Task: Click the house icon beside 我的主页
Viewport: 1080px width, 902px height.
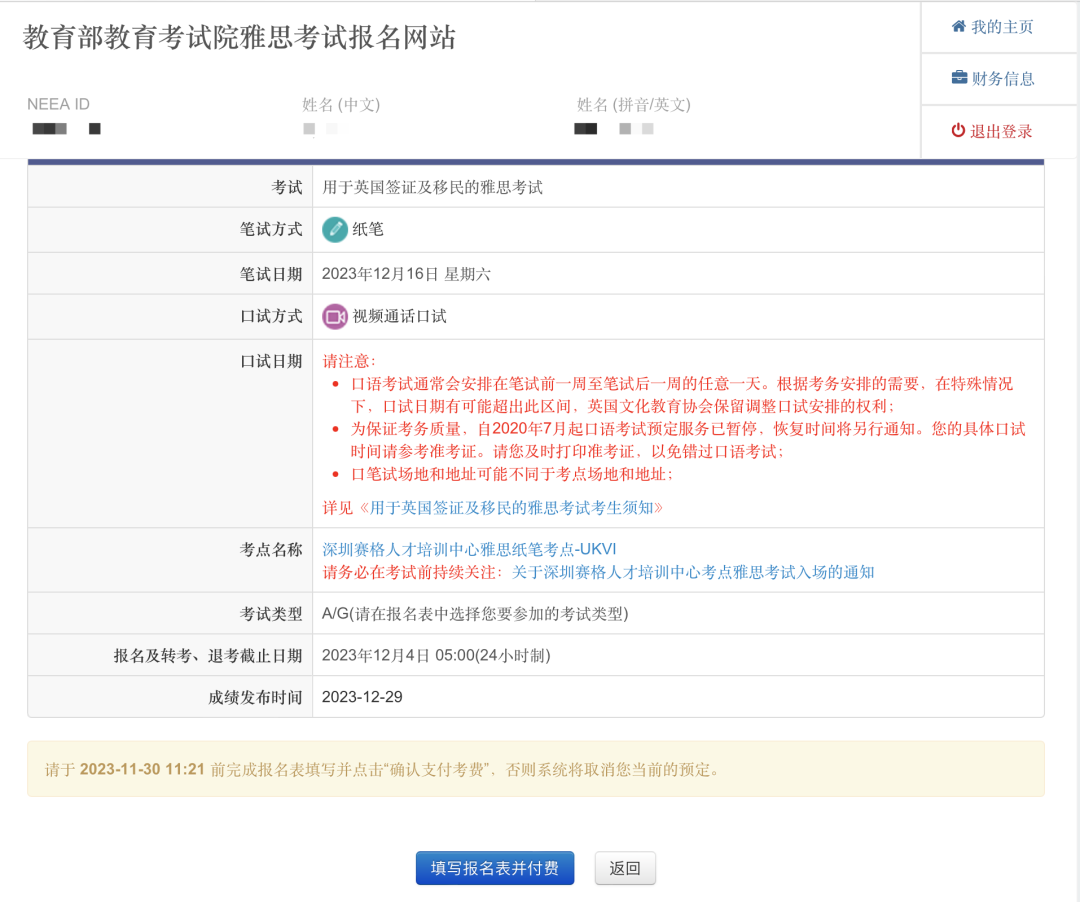Action: 959,27
